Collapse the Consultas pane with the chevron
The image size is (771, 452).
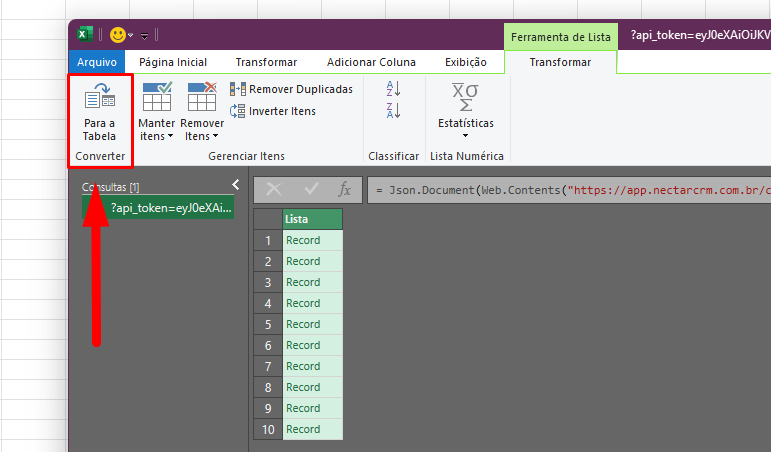[236, 184]
